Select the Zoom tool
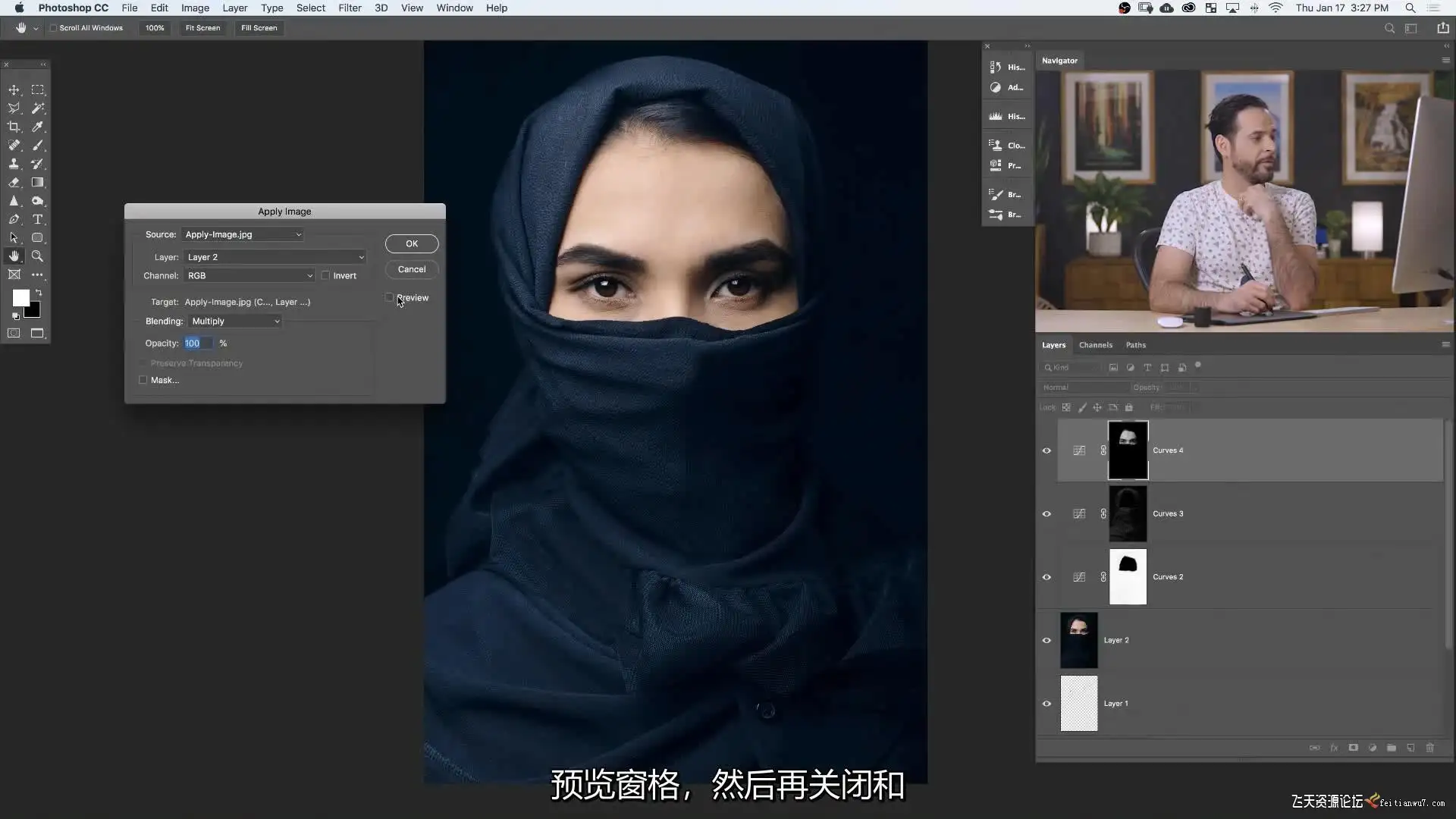The image size is (1456, 819). [37, 256]
